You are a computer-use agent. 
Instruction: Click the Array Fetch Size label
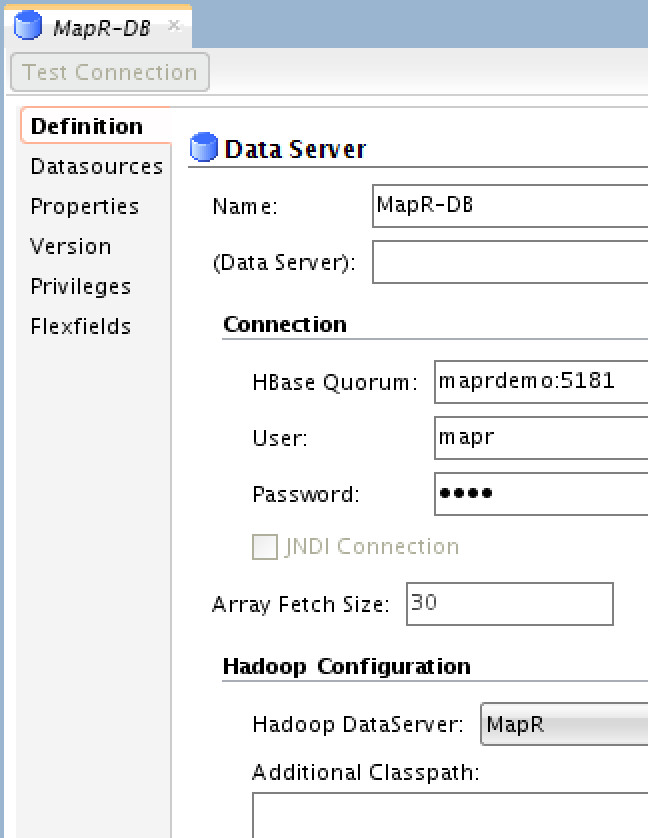coord(301,604)
